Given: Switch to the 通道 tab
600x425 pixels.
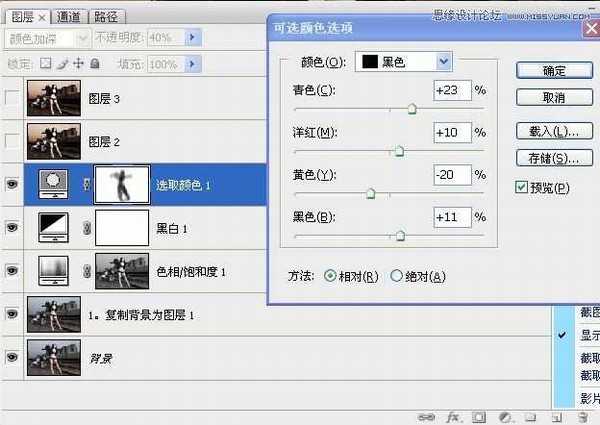Looking at the screenshot, I should (68, 17).
